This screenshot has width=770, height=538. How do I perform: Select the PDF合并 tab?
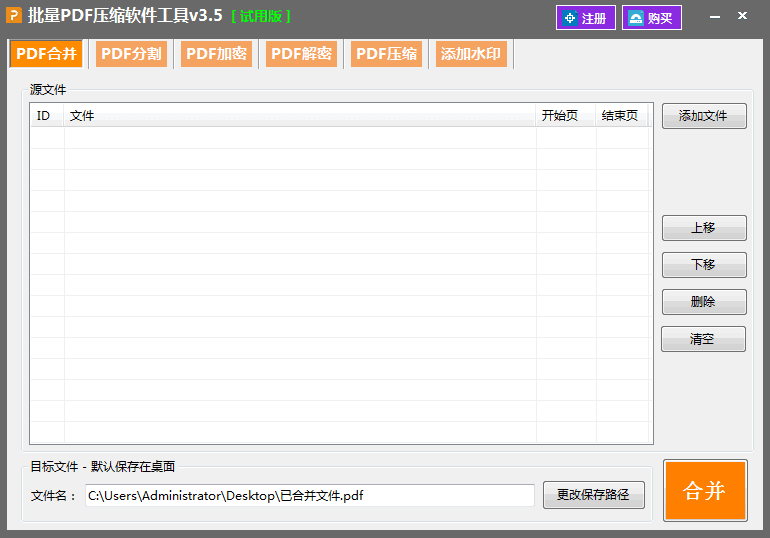(47, 54)
